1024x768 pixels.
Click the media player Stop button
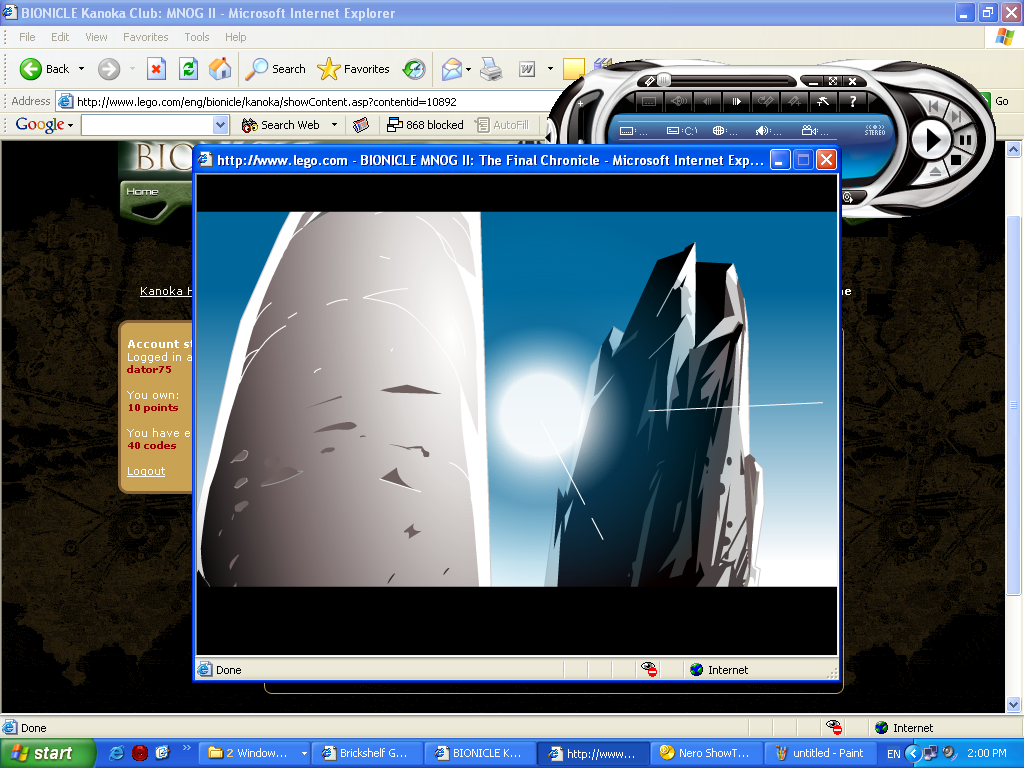(955, 159)
